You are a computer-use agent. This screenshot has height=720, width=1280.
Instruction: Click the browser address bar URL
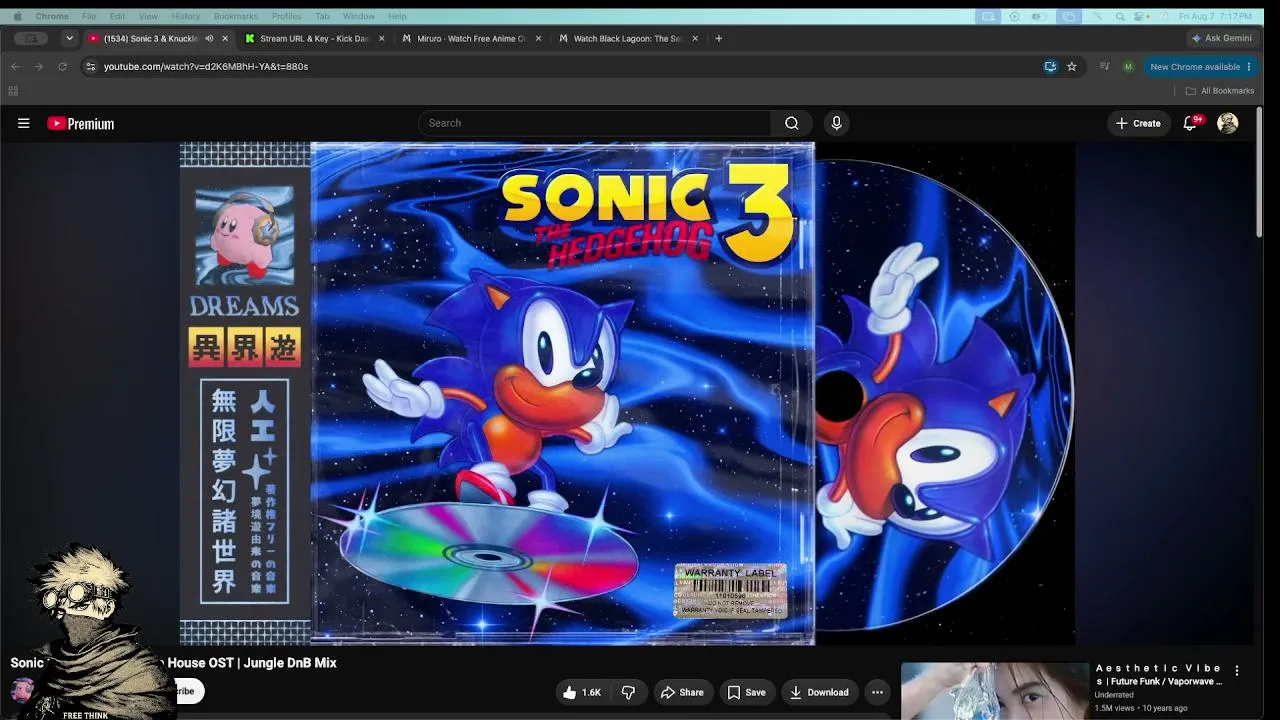click(x=206, y=66)
